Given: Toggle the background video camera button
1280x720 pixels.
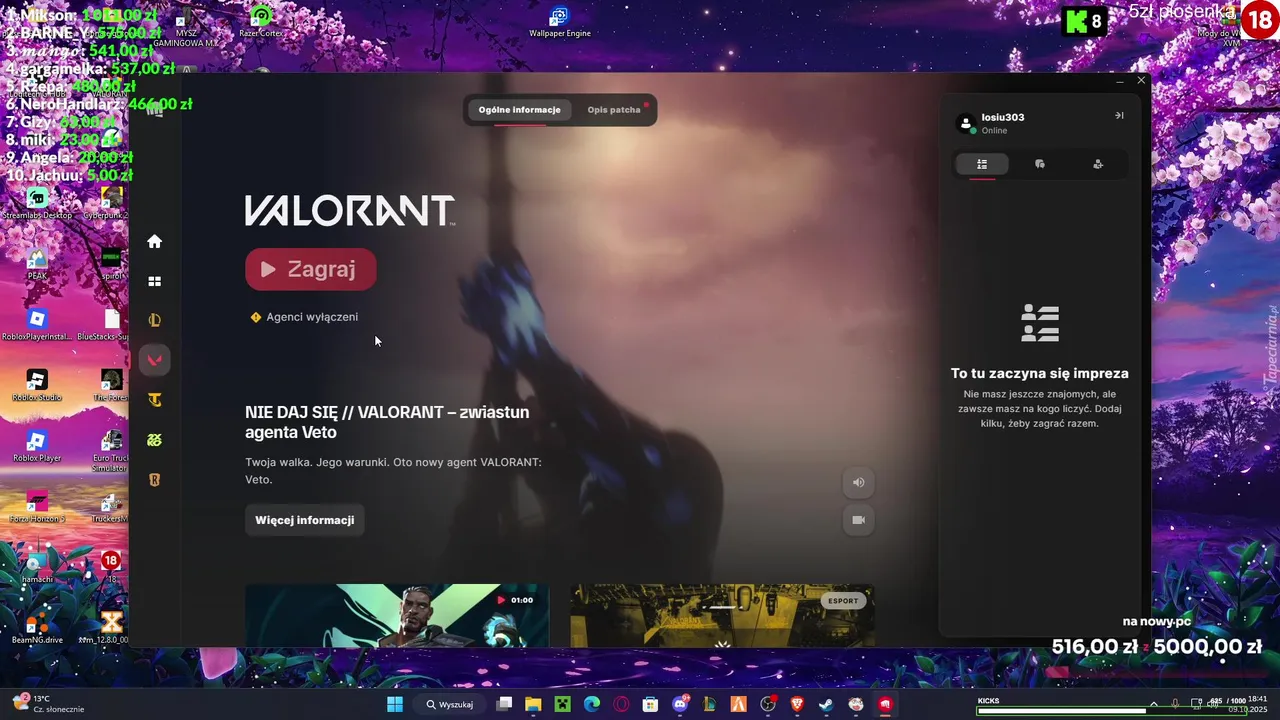Looking at the screenshot, I should pos(858,520).
